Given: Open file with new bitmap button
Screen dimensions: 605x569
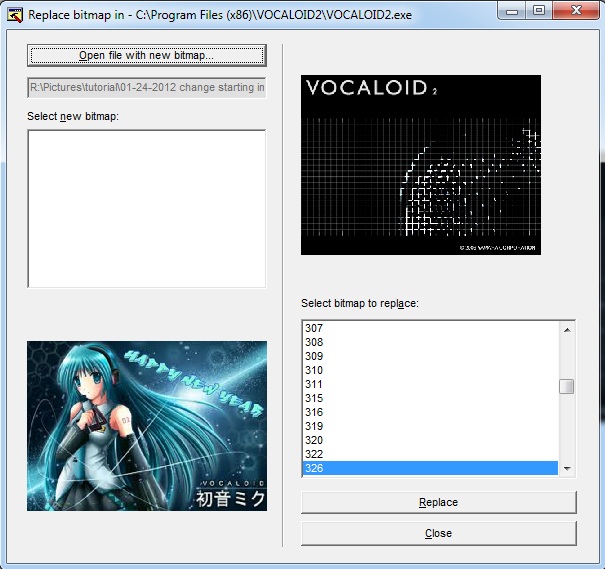Looking at the screenshot, I should [147, 55].
